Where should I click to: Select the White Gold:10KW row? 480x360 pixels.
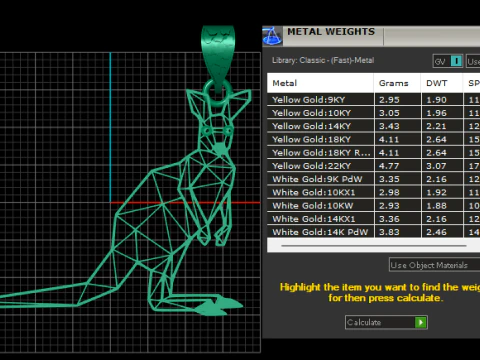(373, 206)
